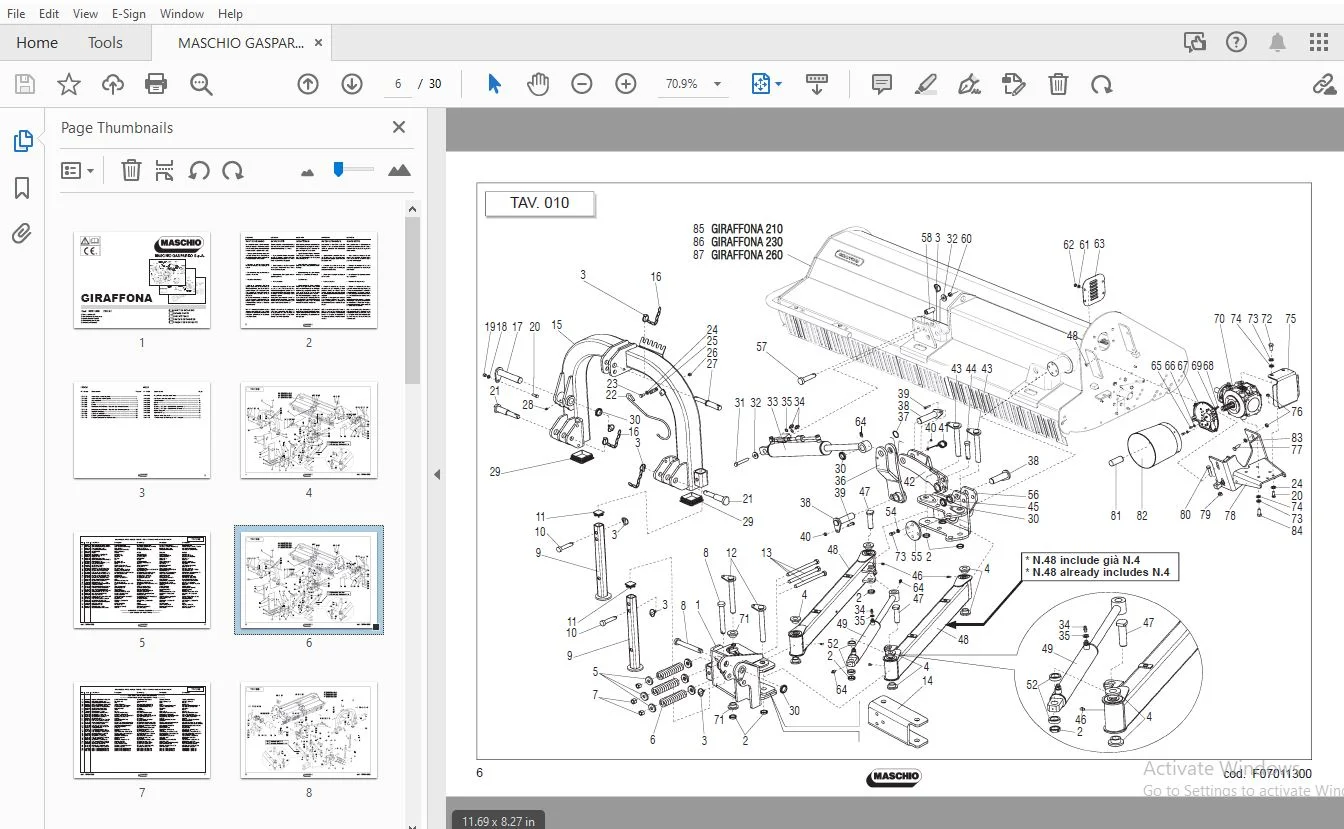The width and height of the screenshot is (1344, 829).
Task: Click the Save file icon
Action: (24, 84)
